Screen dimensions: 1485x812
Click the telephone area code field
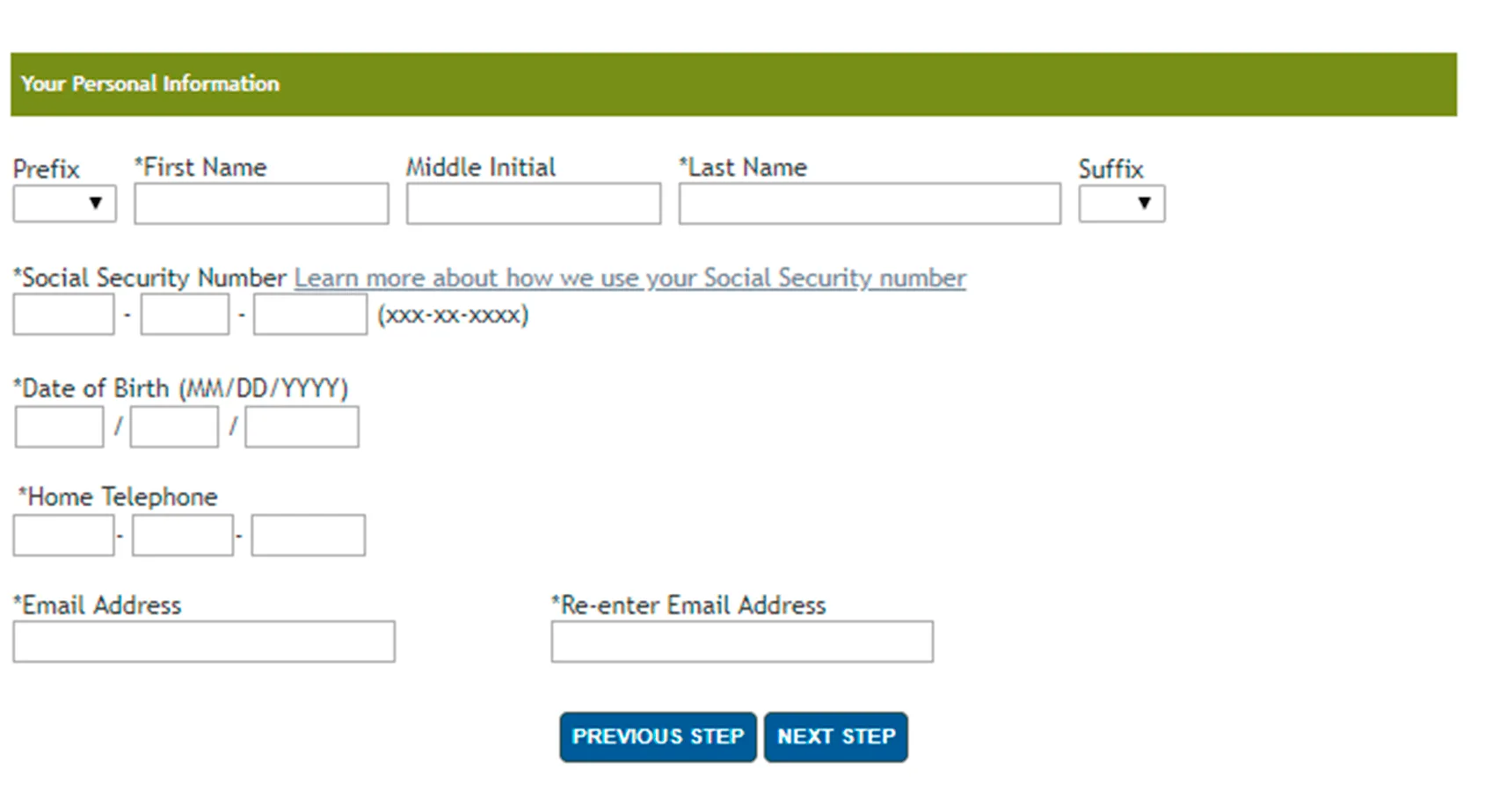63,535
